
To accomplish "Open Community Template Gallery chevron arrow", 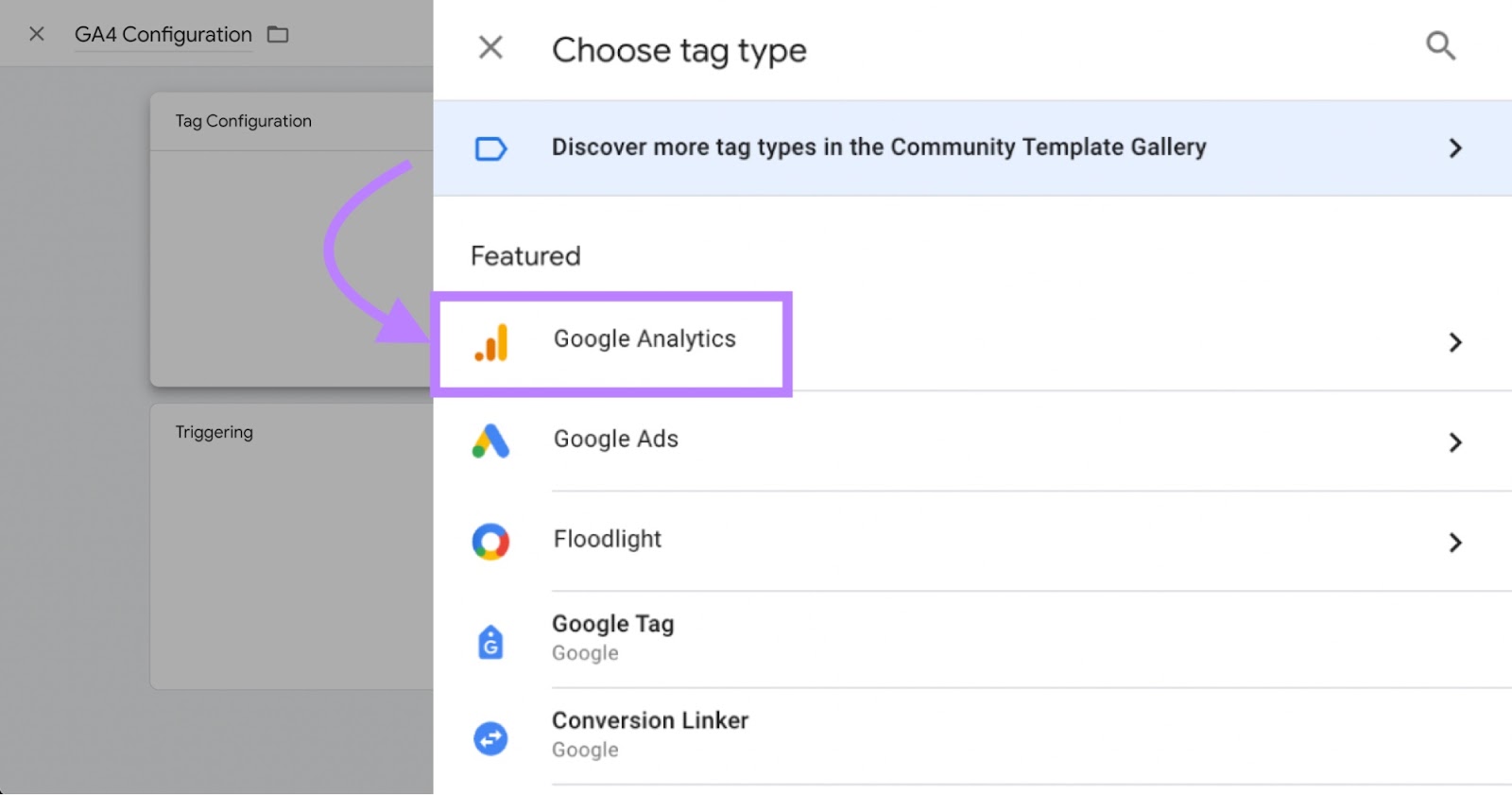I will pos(1454,148).
